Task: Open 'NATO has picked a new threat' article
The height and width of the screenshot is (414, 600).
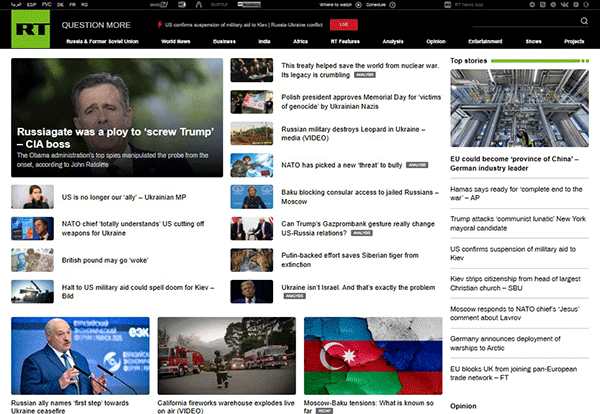Action: click(341, 165)
